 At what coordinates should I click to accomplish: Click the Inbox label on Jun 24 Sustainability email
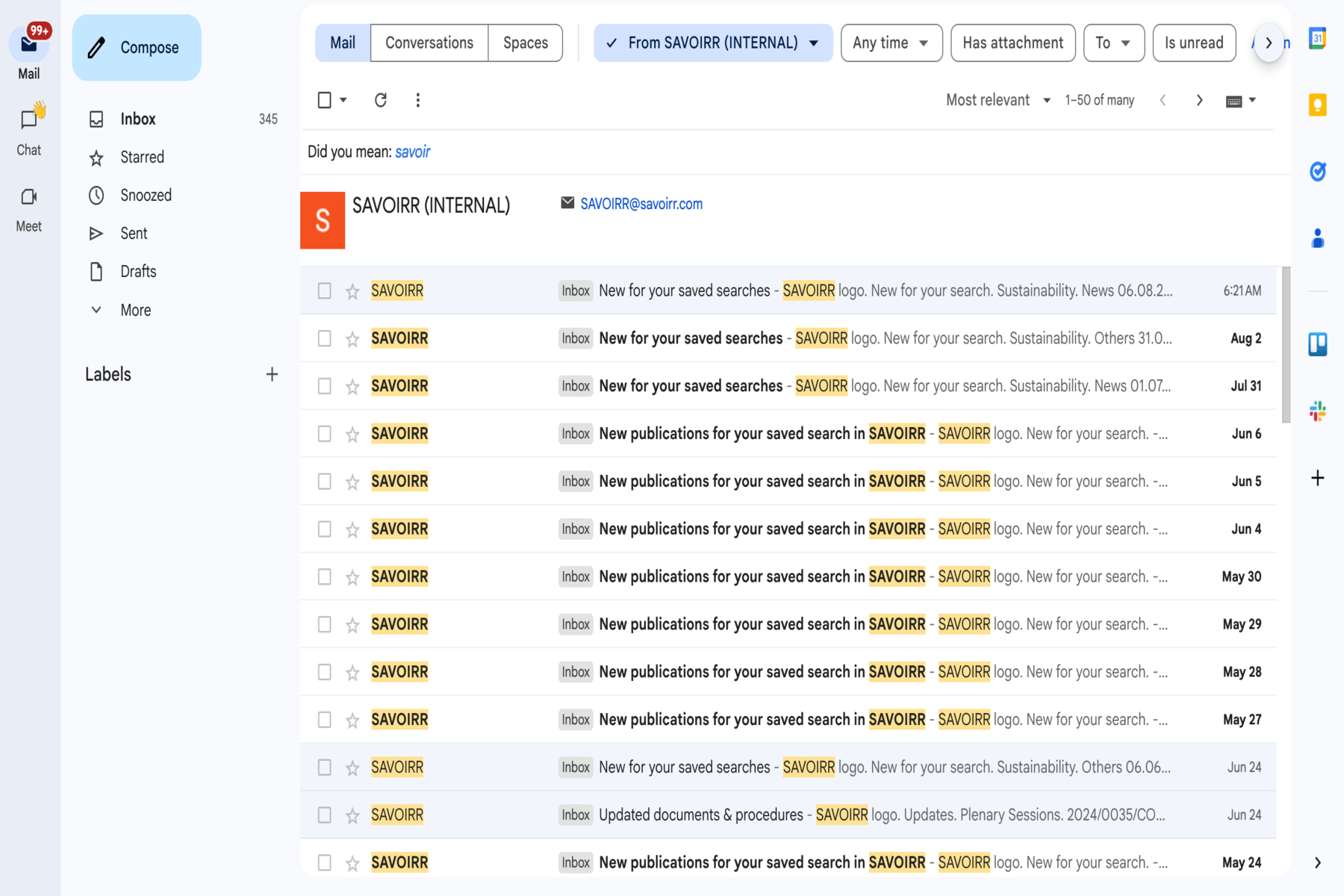pos(576,767)
